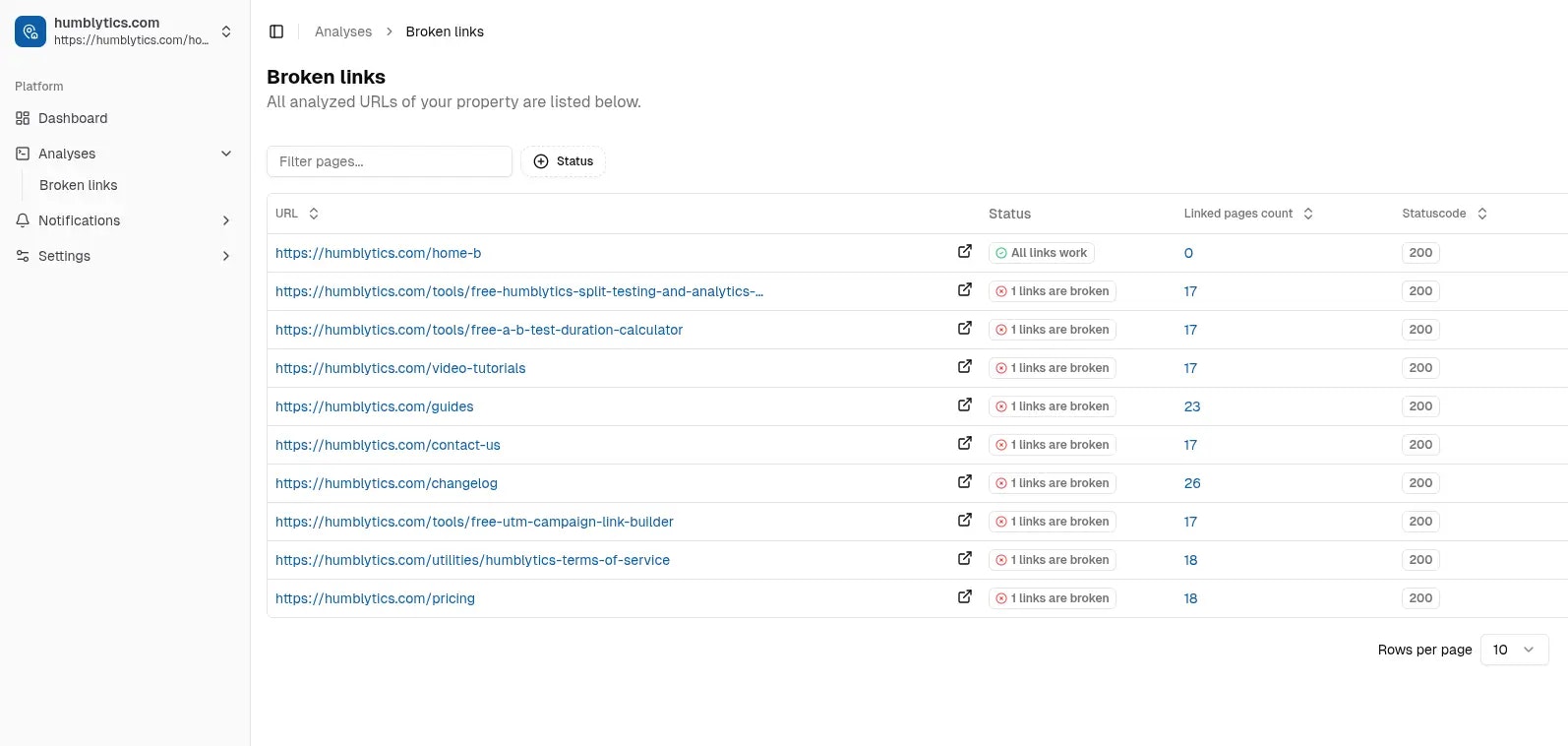The image size is (1568, 746).
Task: Click the Broken links breadcrumb
Action: pos(445,31)
